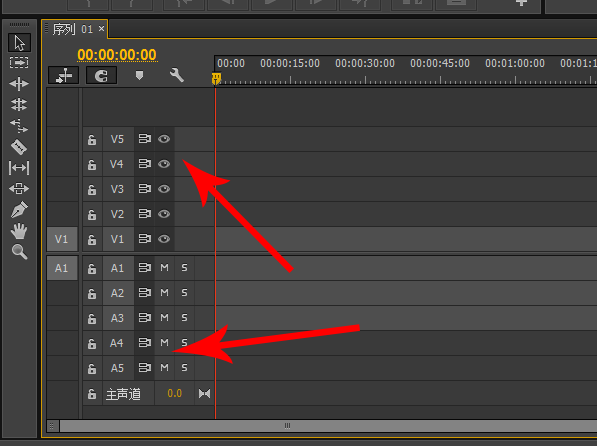This screenshot has width=597, height=446.
Task: Mute audio track A2
Action: (164, 293)
